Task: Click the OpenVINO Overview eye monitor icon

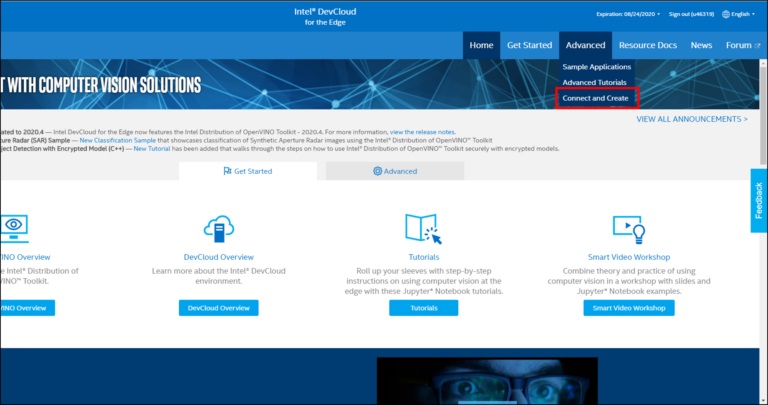Action: point(14,229)
